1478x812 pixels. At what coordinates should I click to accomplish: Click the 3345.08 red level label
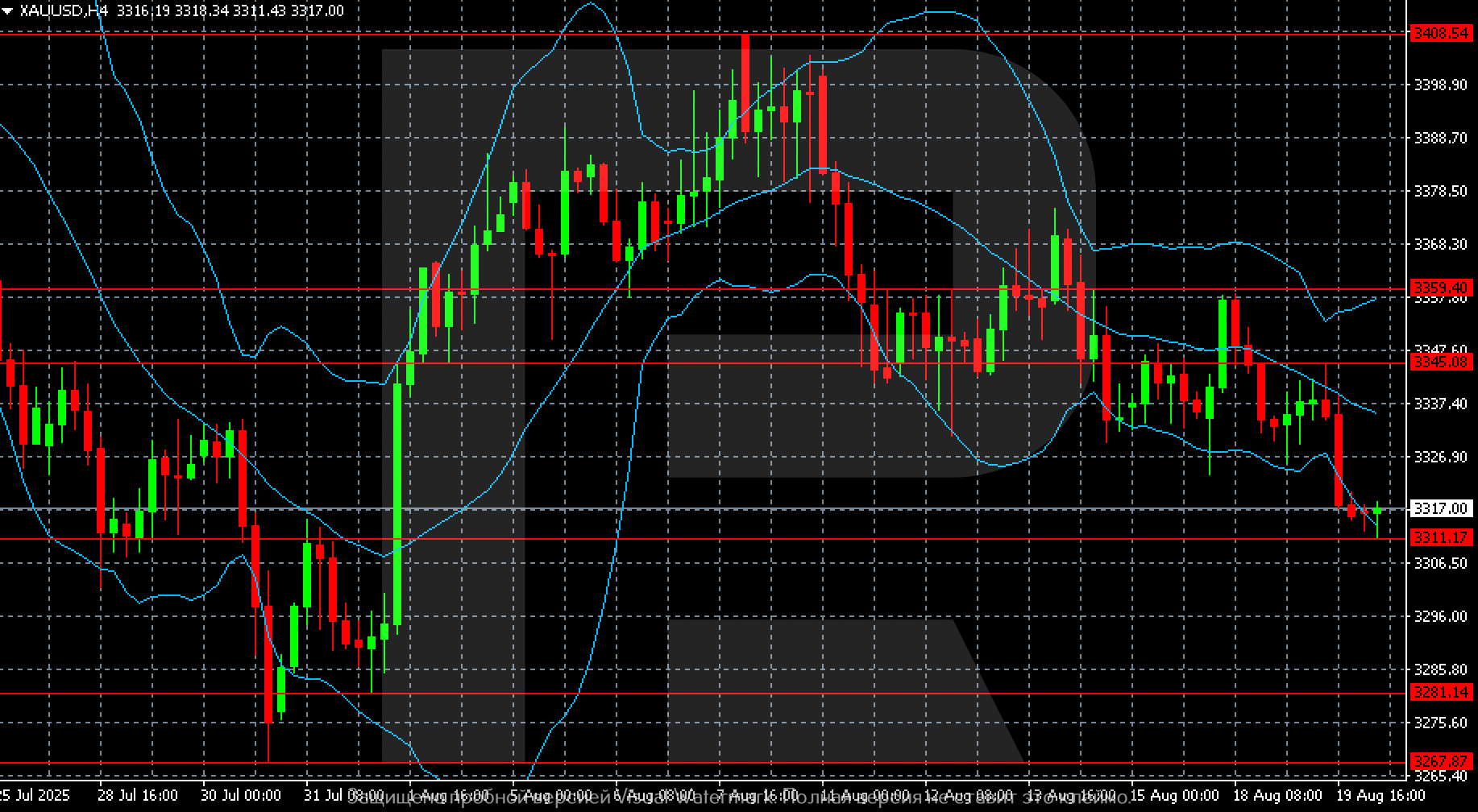click(1442, 362)
